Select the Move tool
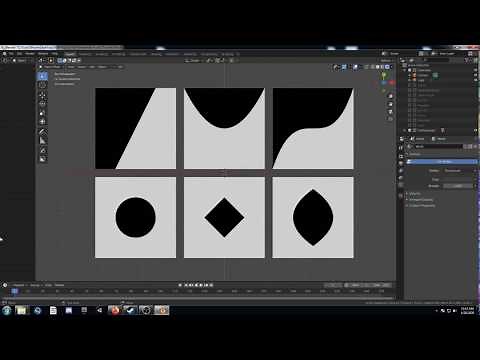This screenshot has height=360, width=480. (x=42, y=95)
